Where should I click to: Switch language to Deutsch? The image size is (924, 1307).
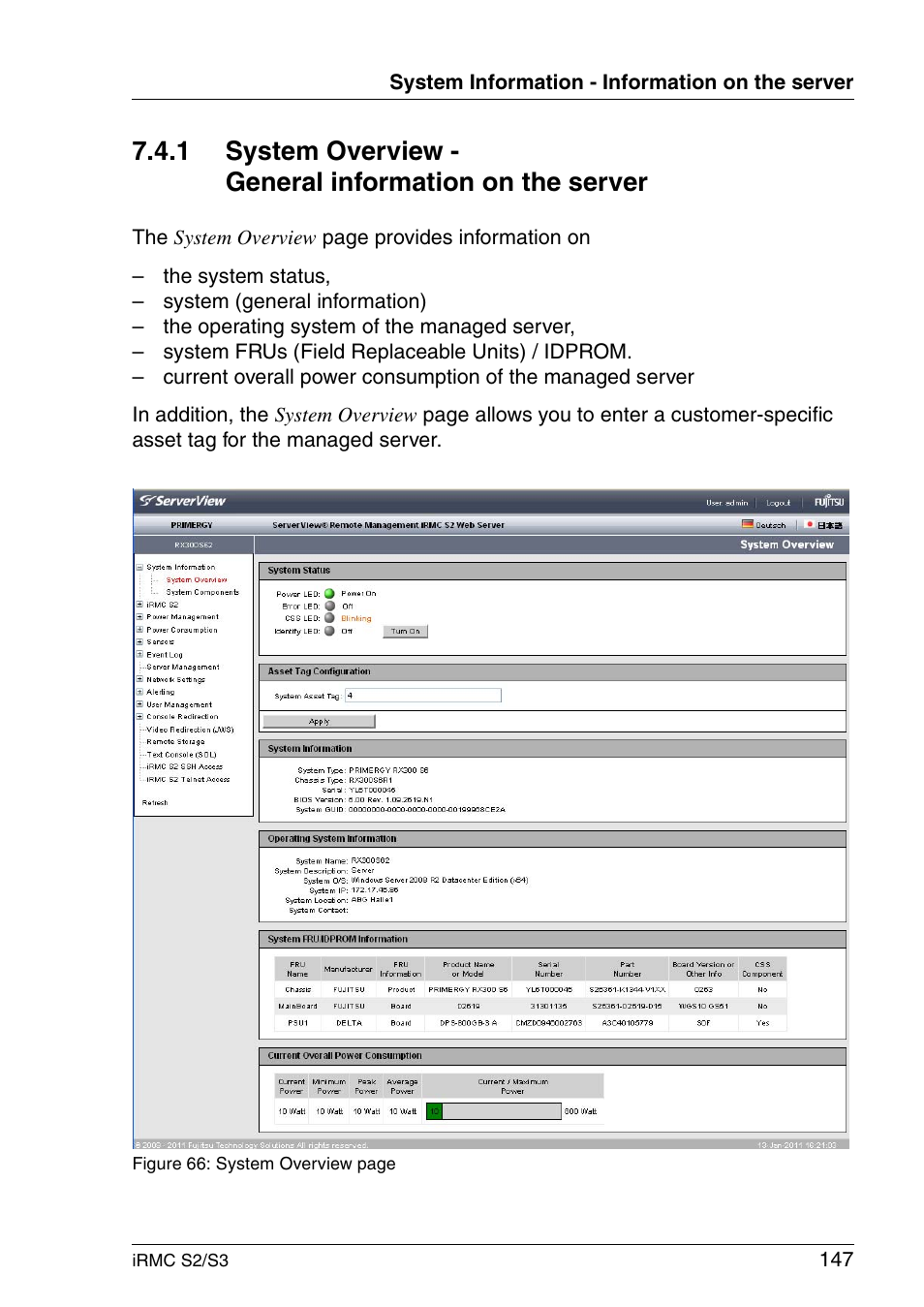point(771,525)
